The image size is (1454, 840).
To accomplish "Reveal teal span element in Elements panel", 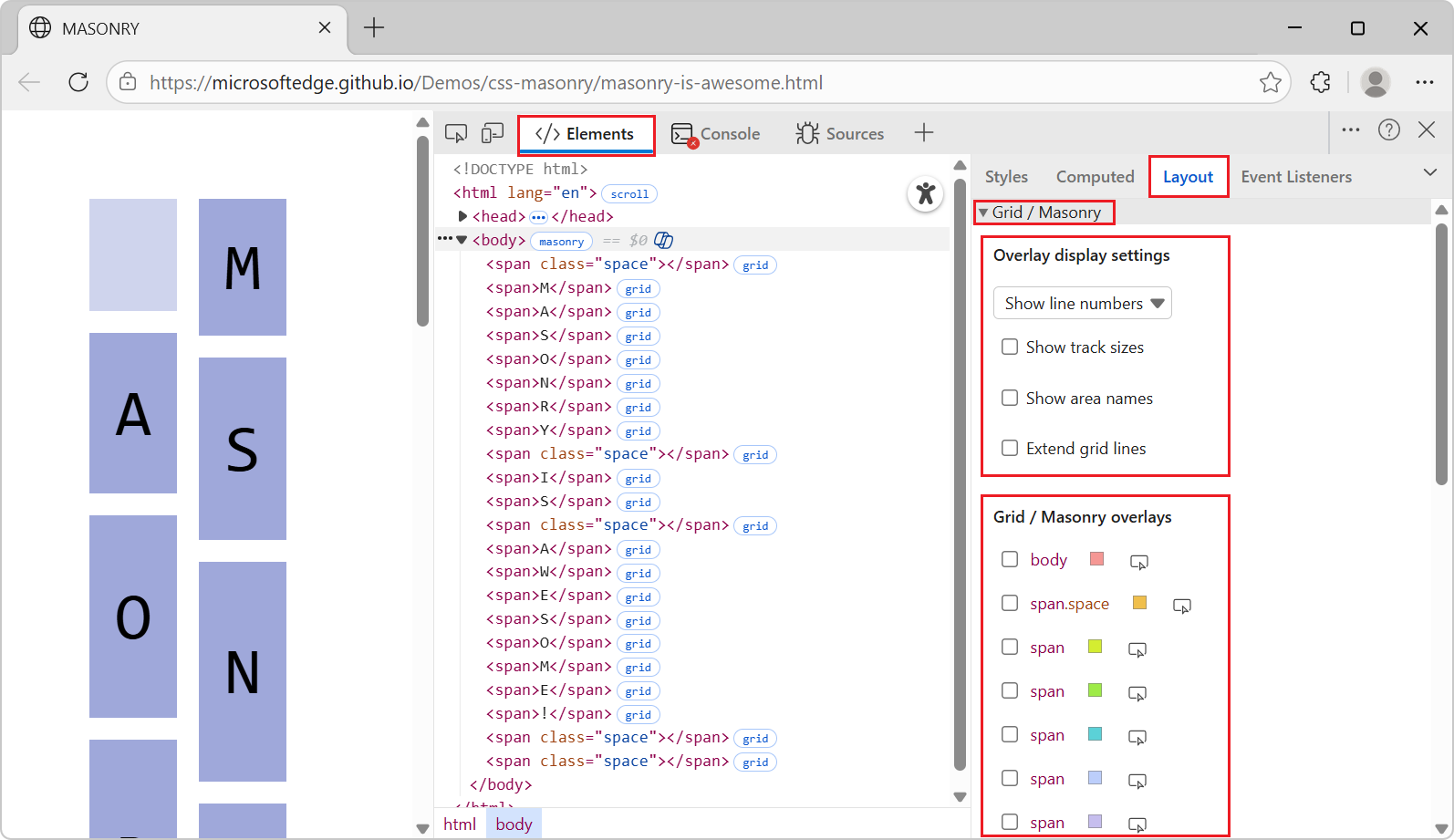I will (1137, 737).
